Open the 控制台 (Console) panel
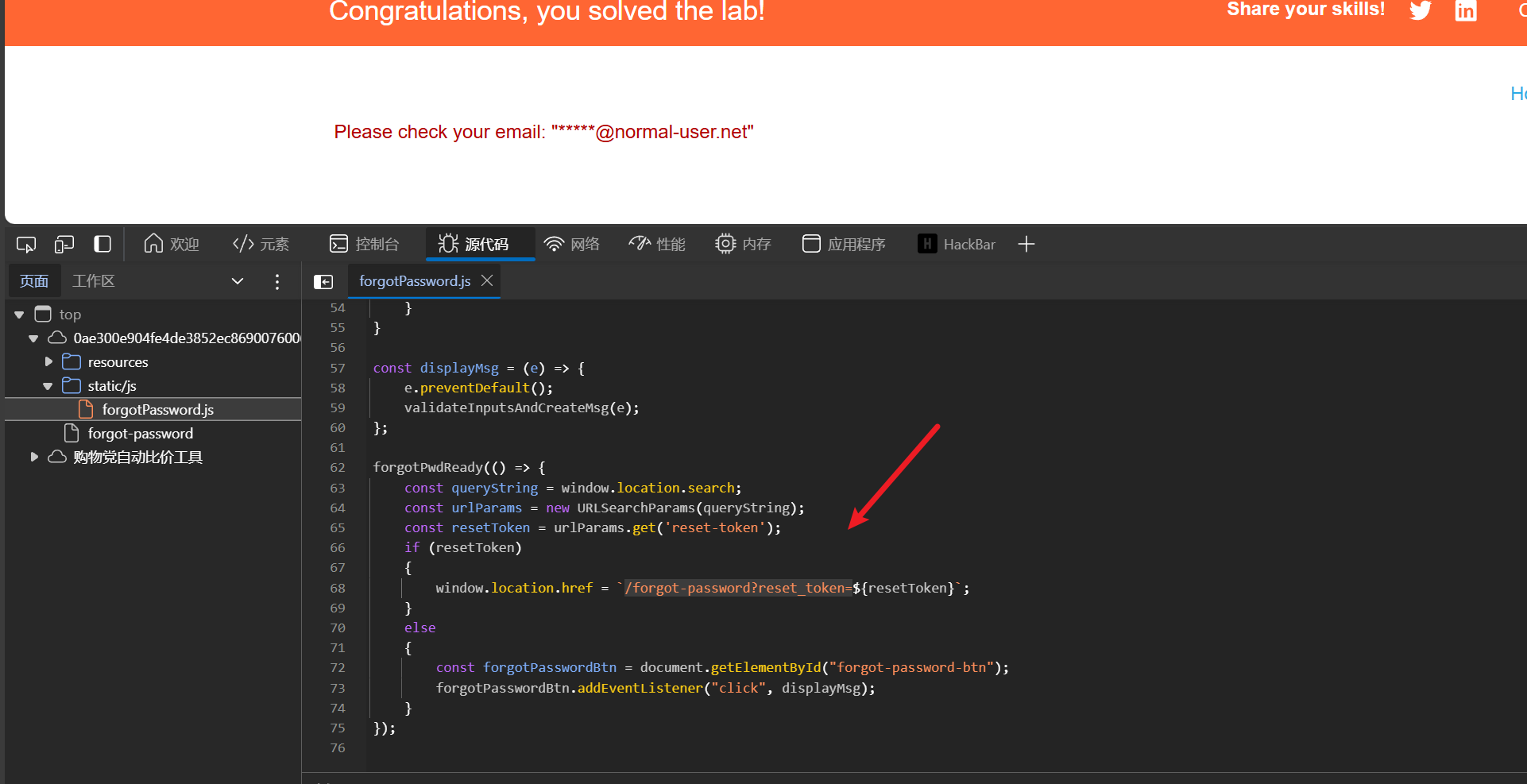Image resolution: width=1527 pixels, height=784 pixels. pos(365,244)
